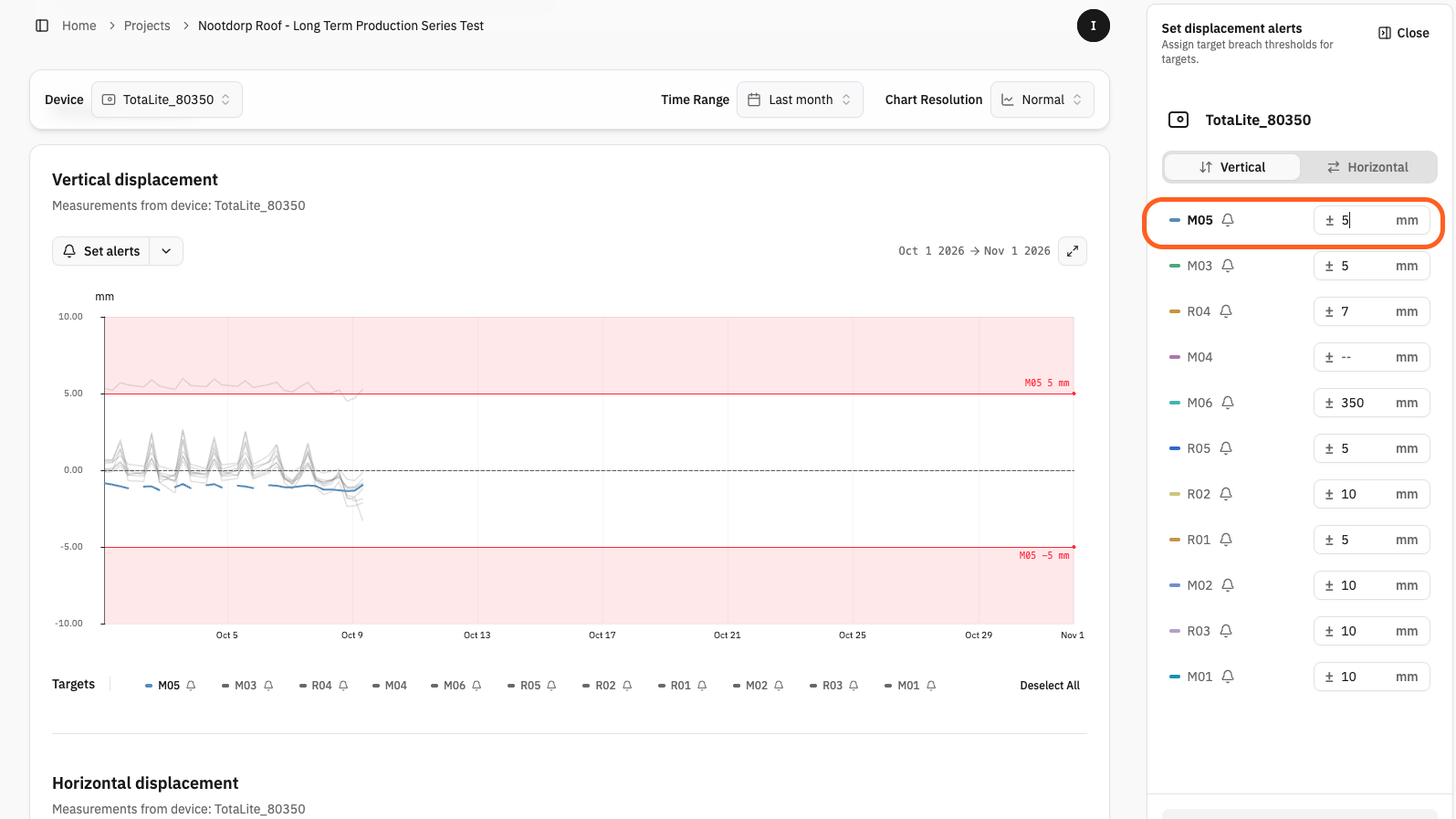This screenshot has height=819, width=1456.
Task: Go to Projects breadcrumb
Action: click(x=147, y=26)
